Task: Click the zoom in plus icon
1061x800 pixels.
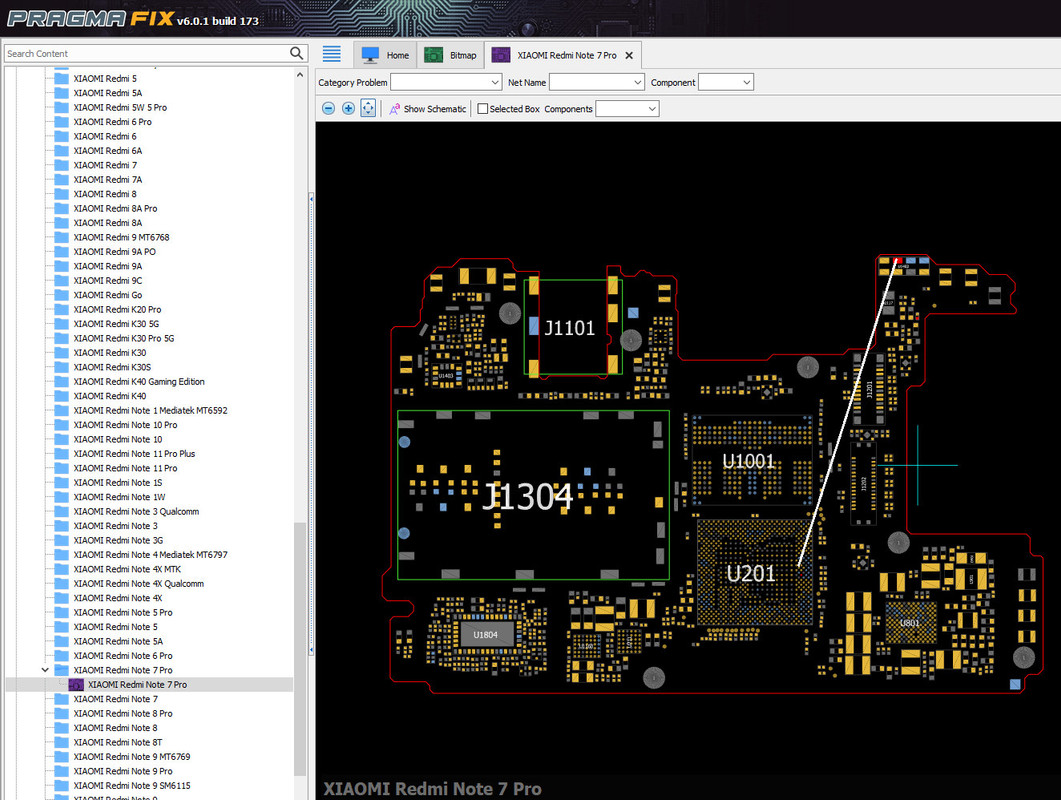Action: (x=348, y=108)
